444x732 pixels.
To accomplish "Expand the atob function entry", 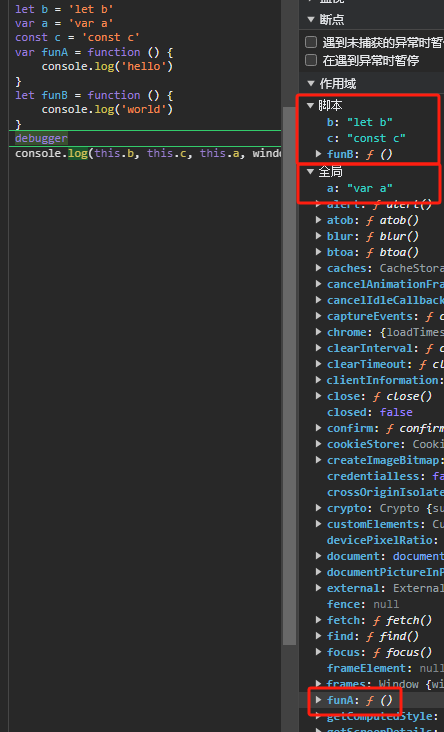I will [318, 220].
